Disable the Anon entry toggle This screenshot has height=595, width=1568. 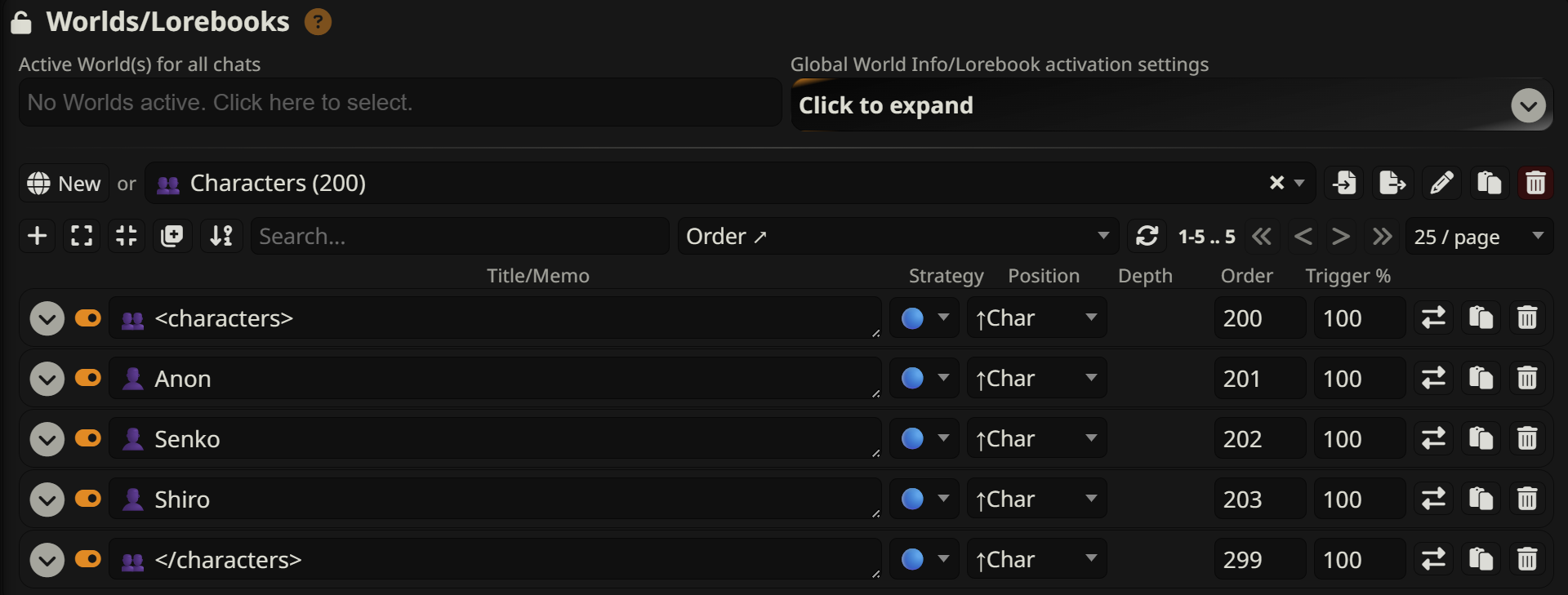click(x=87, y=378)
